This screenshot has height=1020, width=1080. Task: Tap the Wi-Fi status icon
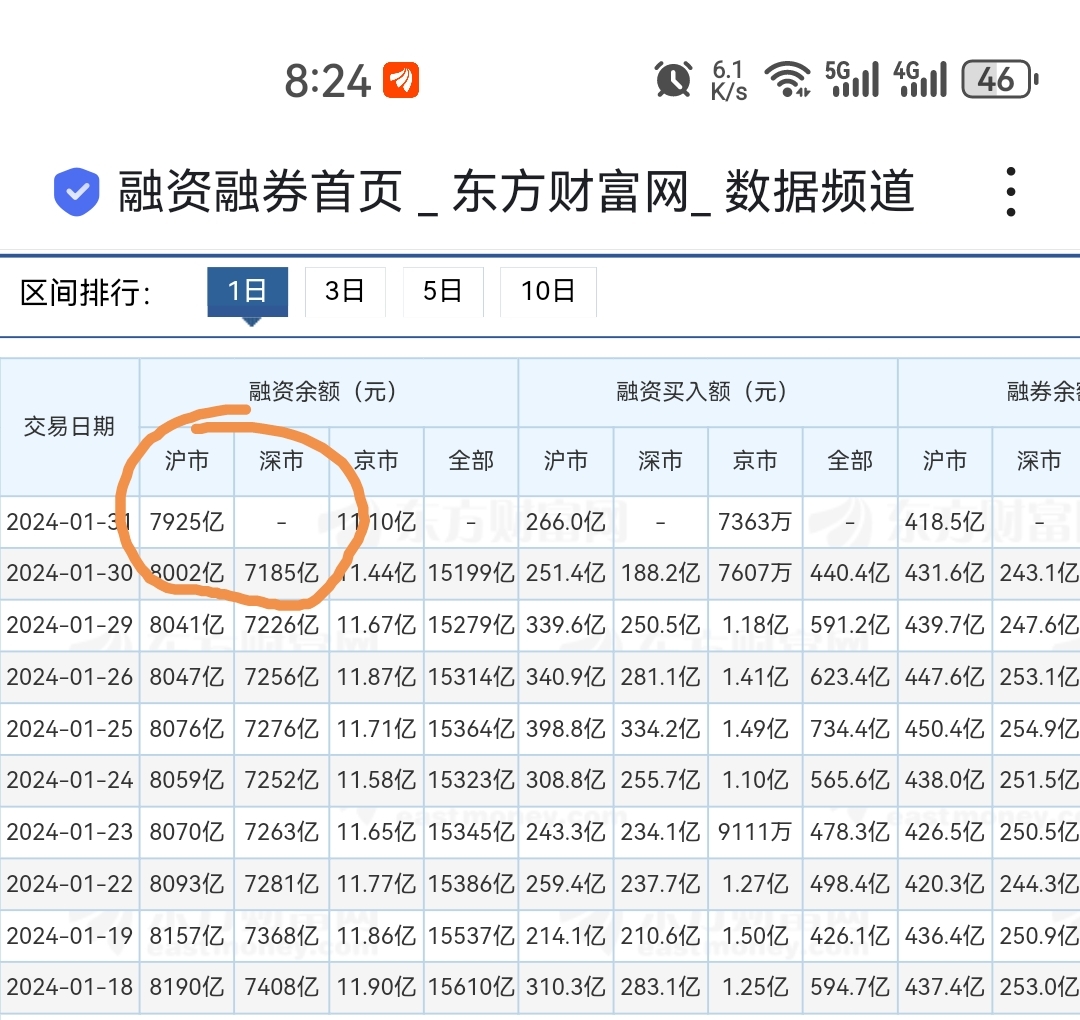click(787, 79)
